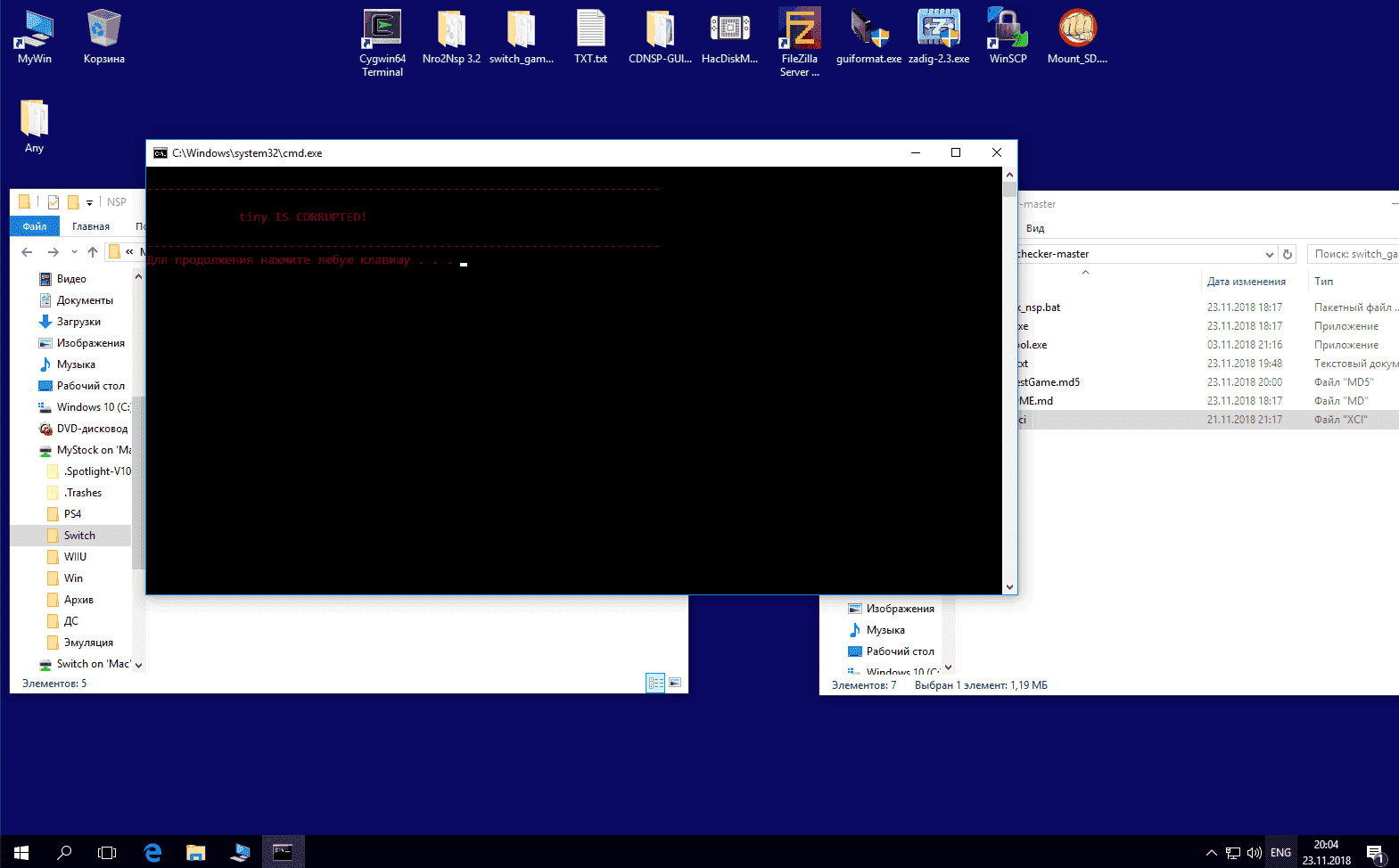Viewport: 1399px width, 868px height.
Task: Toggle the ENG input language indicator
Action: [x=1280, y=853]
